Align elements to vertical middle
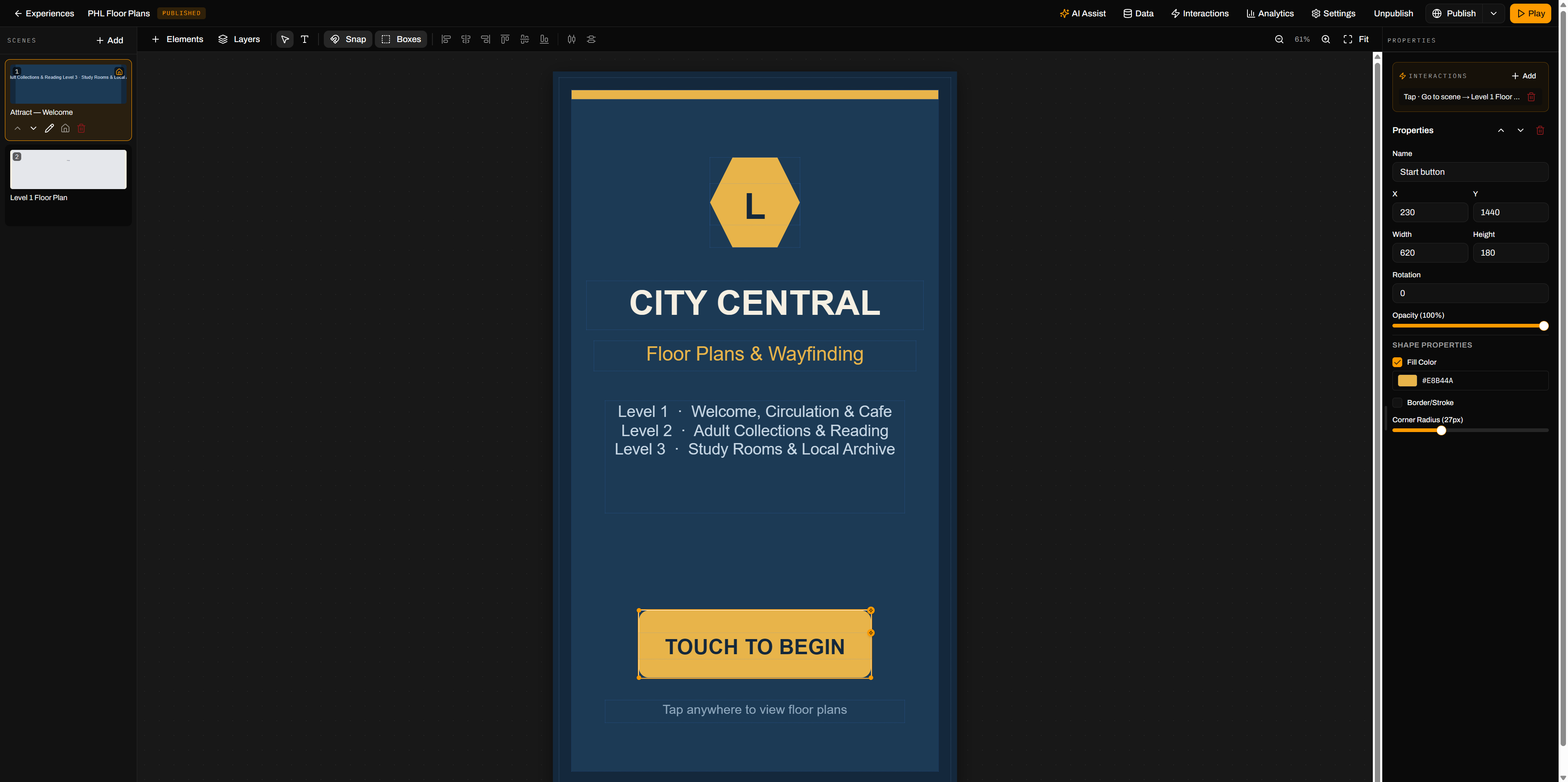Viewport: 1568px width, 782px height. (x=525, y=40)
